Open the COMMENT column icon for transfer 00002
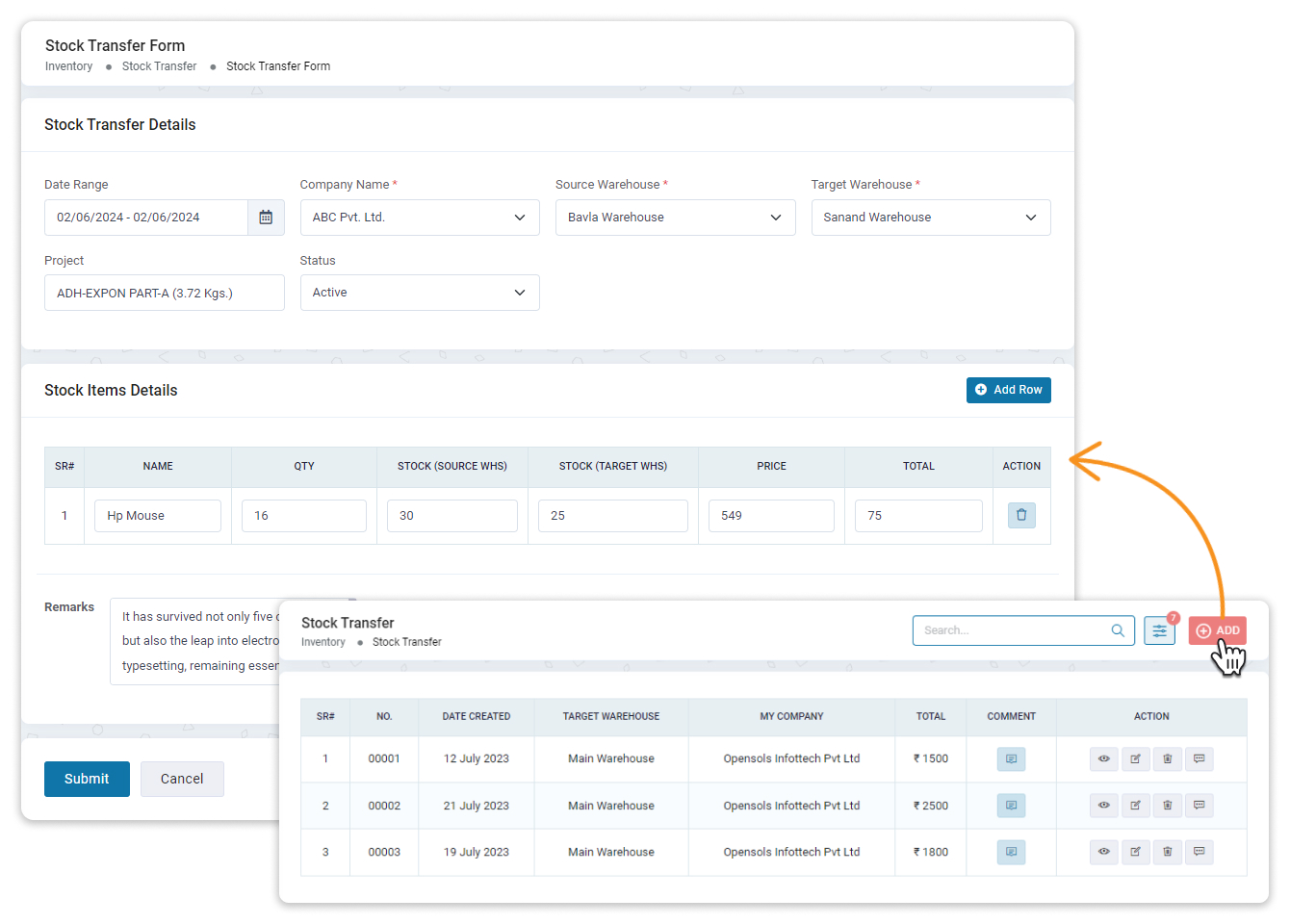This screenshot has width=1290, height=924. (x=1011, y=805)
